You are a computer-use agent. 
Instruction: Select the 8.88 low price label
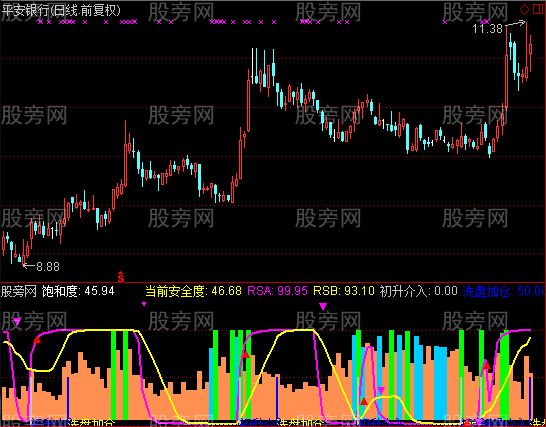click(x=48, y=266)
